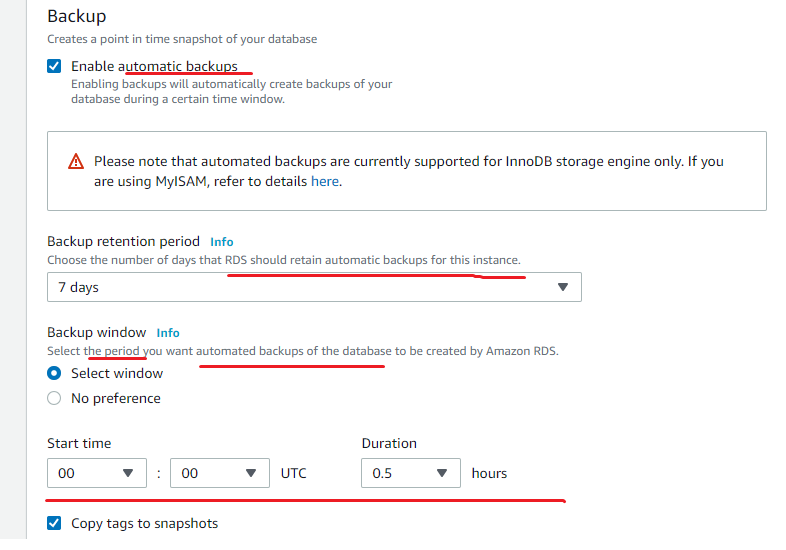Click the Backup window field label
The width and height of the screenshot is (786, 550).
click(97, 332)
